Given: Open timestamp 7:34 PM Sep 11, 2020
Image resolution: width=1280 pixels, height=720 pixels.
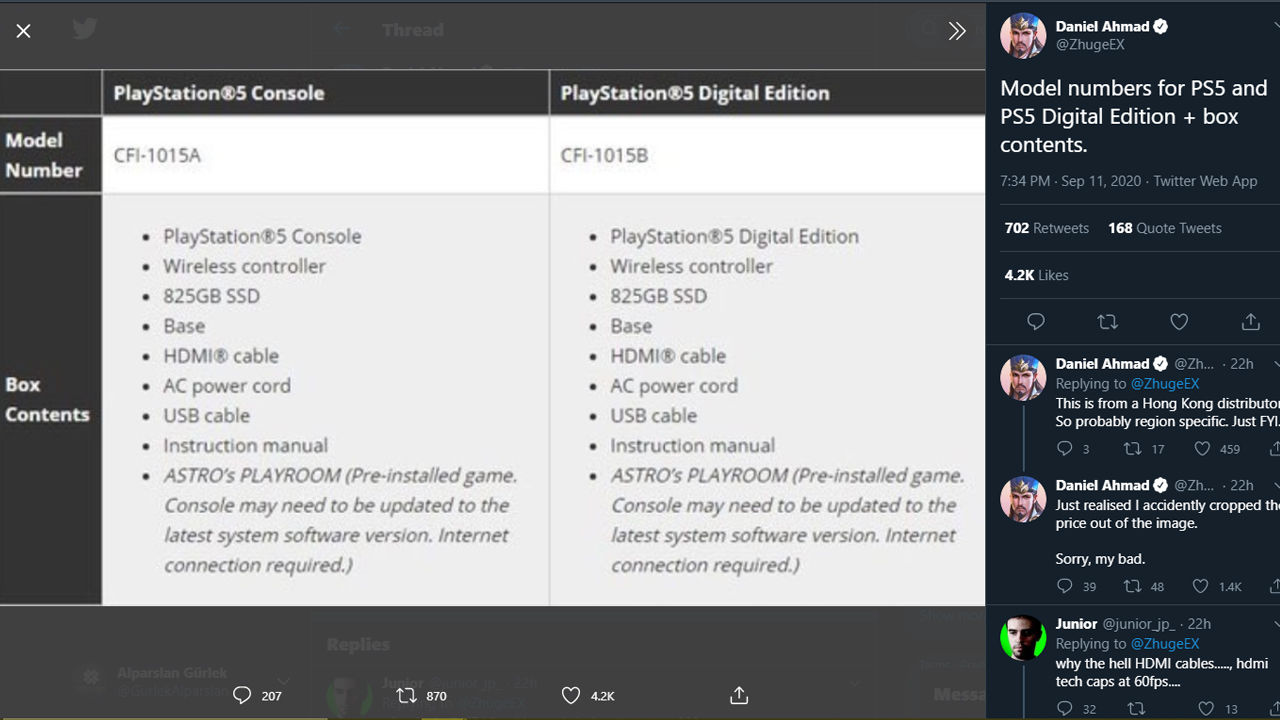Looking at the screenshot, I should (x=1070, y=181).
